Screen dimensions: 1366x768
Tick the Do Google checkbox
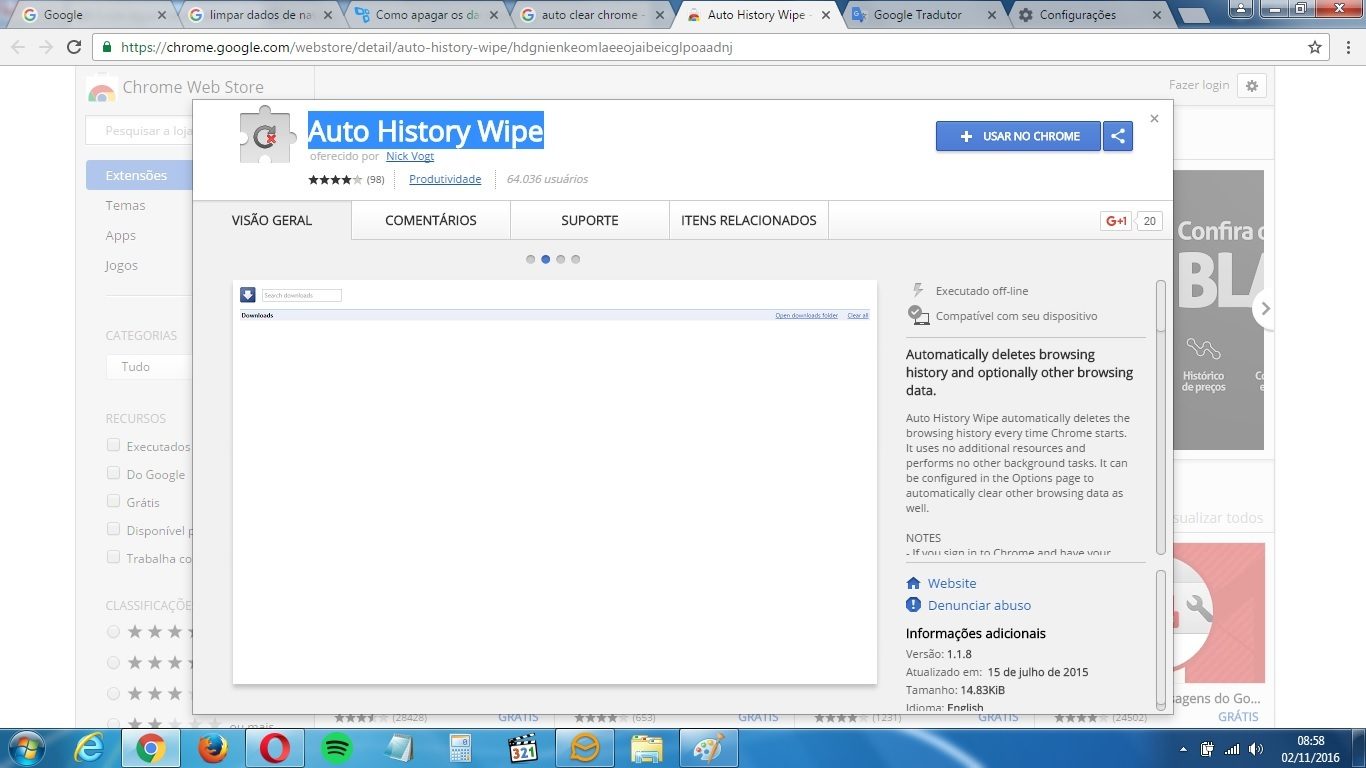(113, 474)
